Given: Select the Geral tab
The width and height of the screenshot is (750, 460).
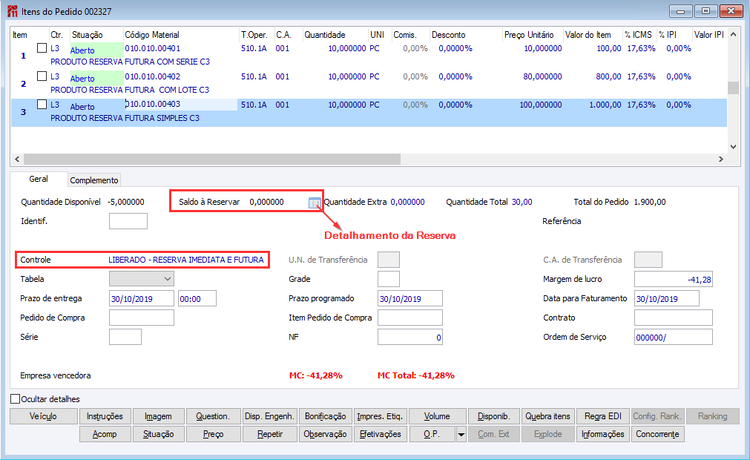Looking at the screenshot, I should pos(38,179).
